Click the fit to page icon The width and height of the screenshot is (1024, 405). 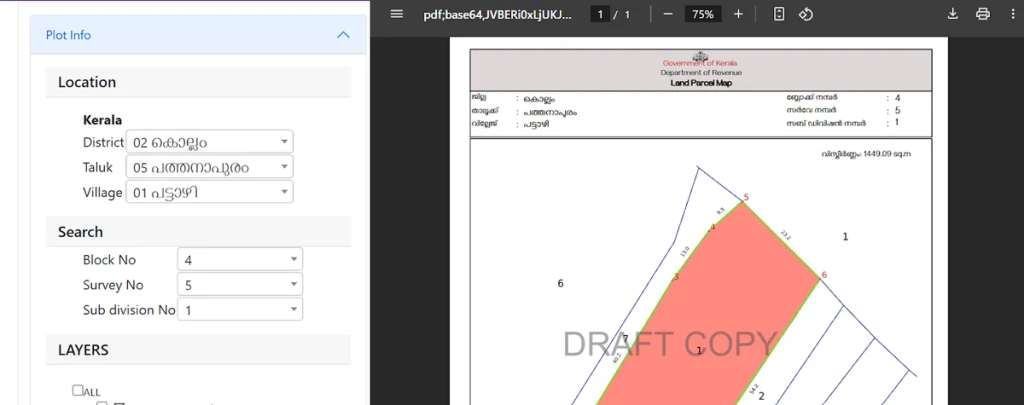coord(779,14)
